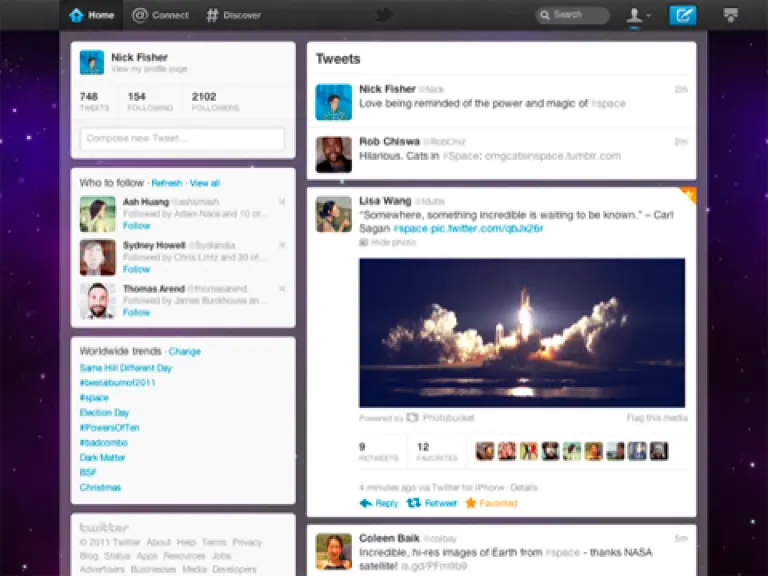Follow Thomas Arend
768x576 pixels.
coord(136,313)
